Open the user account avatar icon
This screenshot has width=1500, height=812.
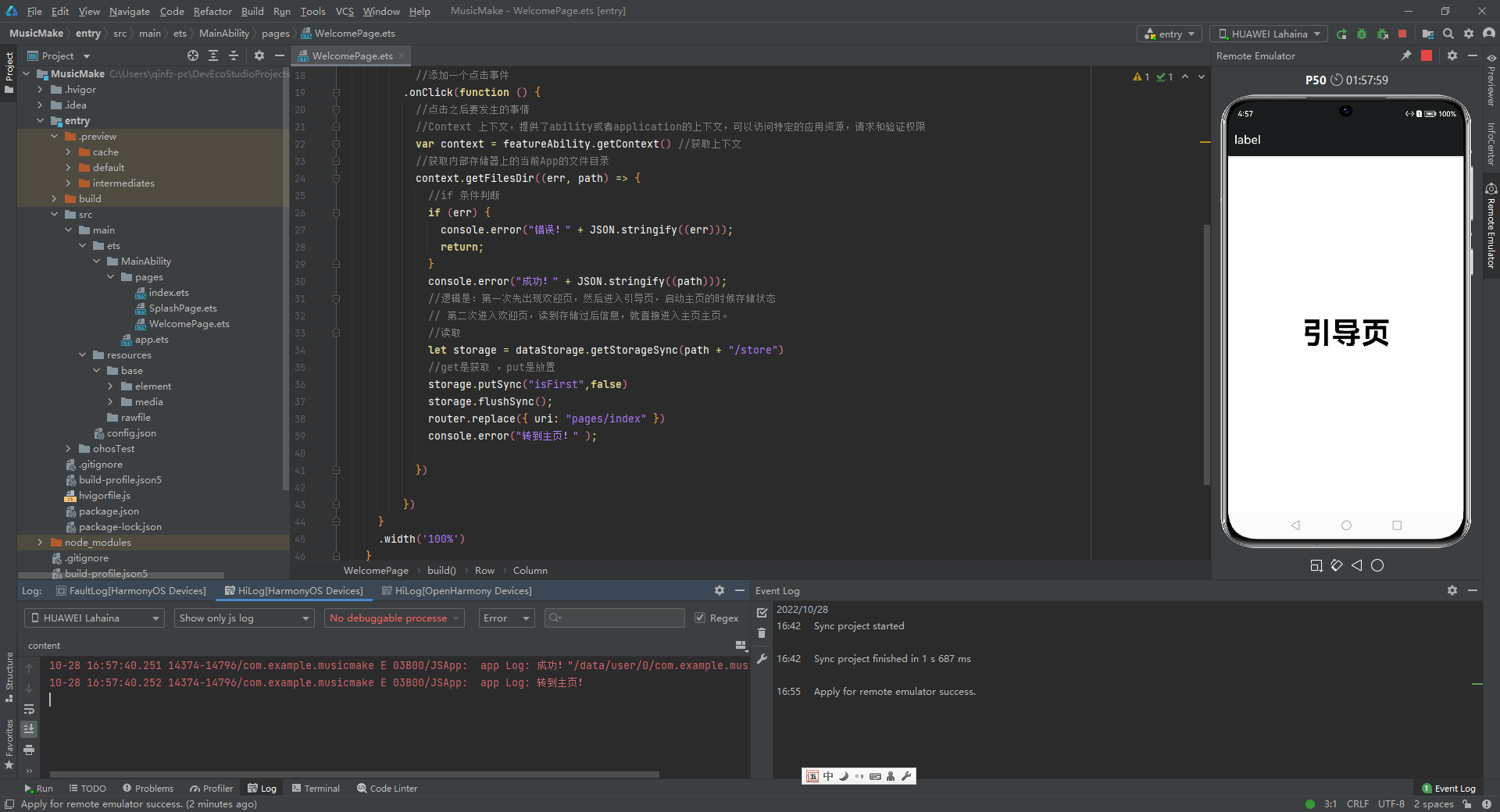[1489, 34]
